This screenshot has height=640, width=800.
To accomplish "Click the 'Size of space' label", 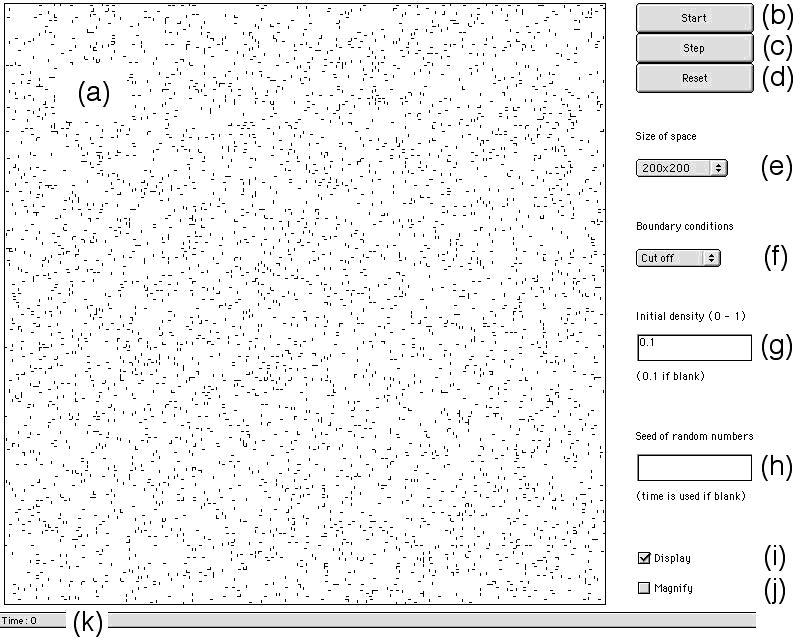I will (x=666, y=136).
